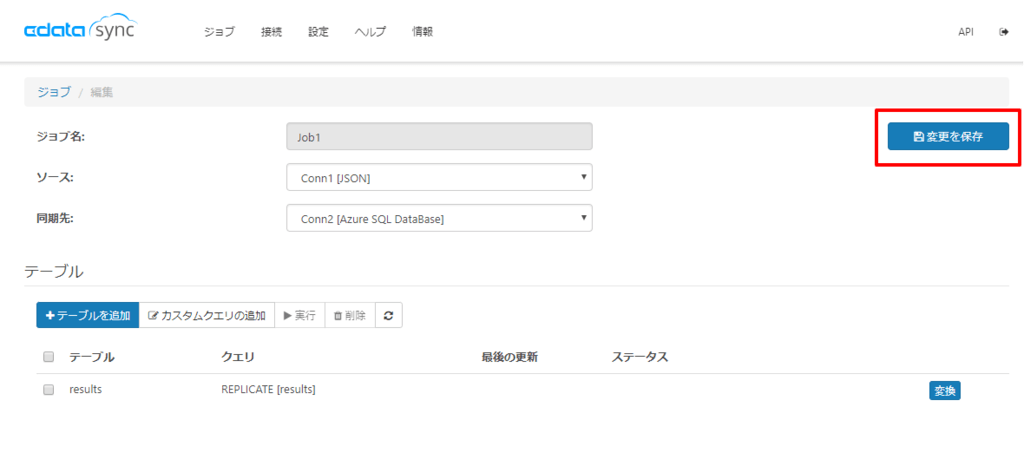Go back via the ジョブ breadcrumb link
1024x453 pixels.
click(x=54, y=92)
